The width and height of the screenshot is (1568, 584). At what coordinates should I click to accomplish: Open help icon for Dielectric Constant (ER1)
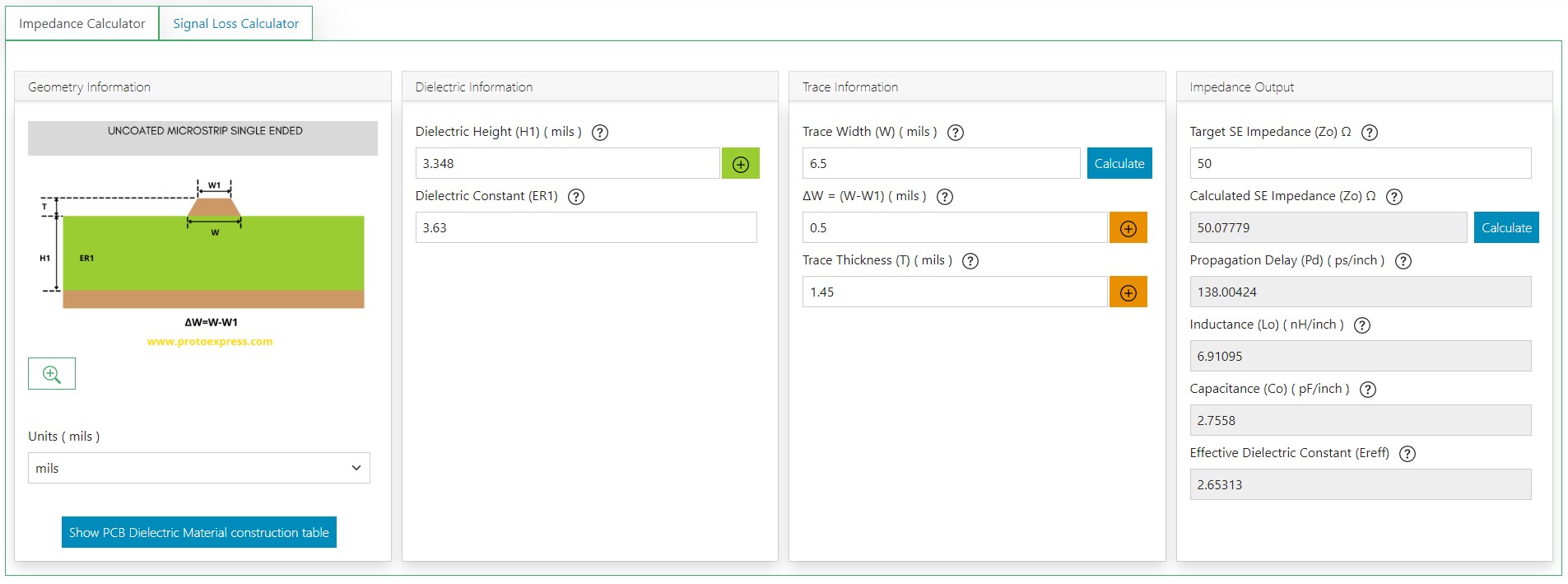(x=576, y=197)
